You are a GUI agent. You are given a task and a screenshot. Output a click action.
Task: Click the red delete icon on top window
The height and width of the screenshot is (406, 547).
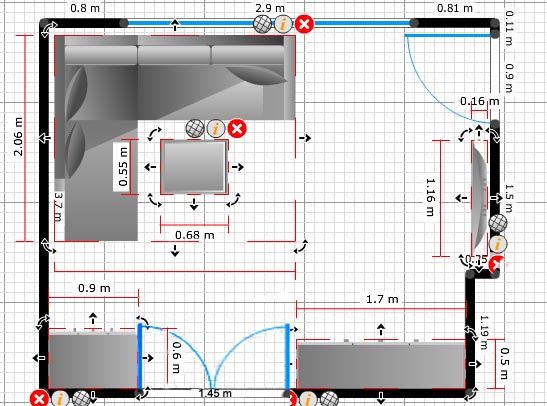pyautogui.click(x=304, y=24)
